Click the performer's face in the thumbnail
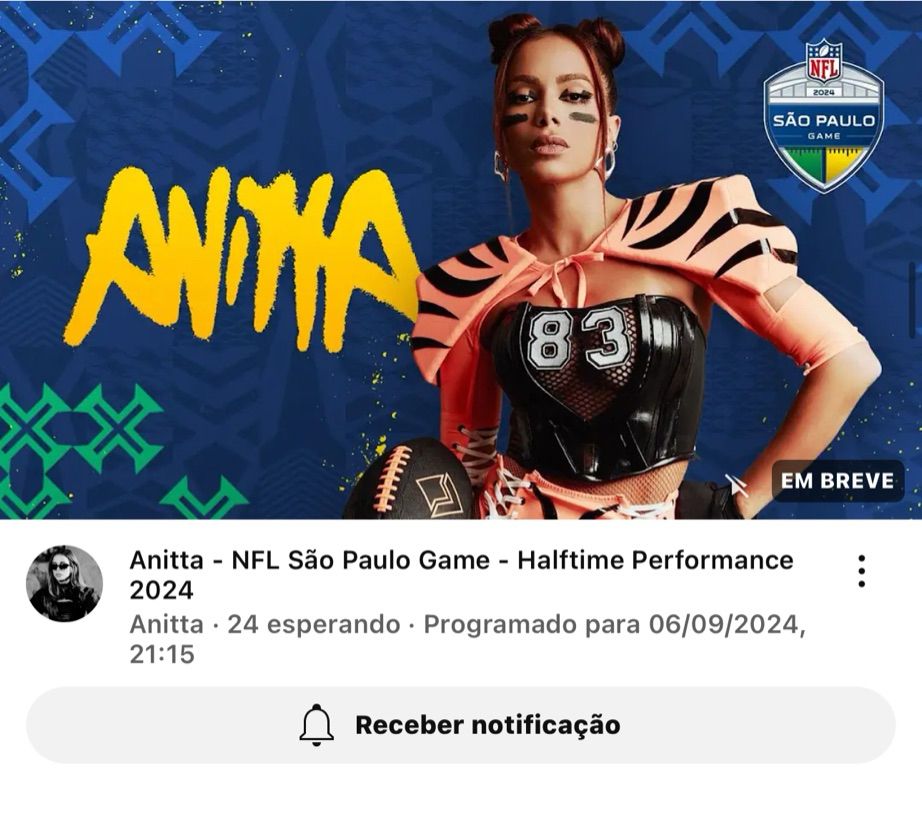 click(x=549, y=115)
